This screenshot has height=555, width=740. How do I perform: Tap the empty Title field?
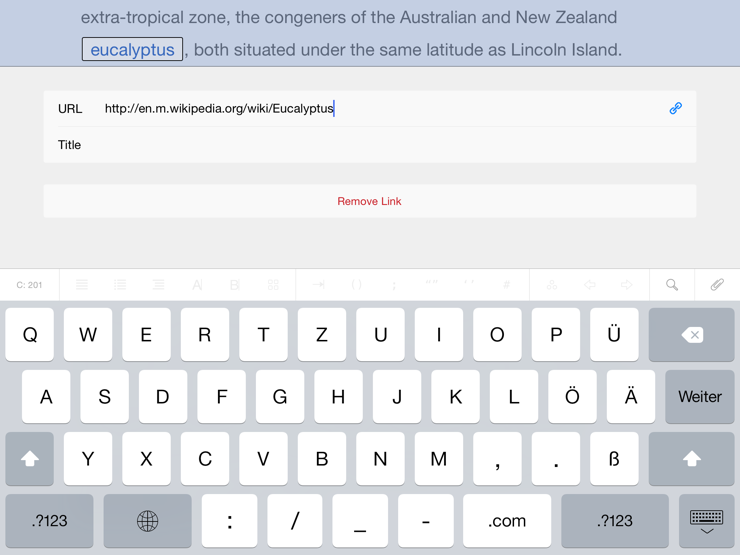380,145
